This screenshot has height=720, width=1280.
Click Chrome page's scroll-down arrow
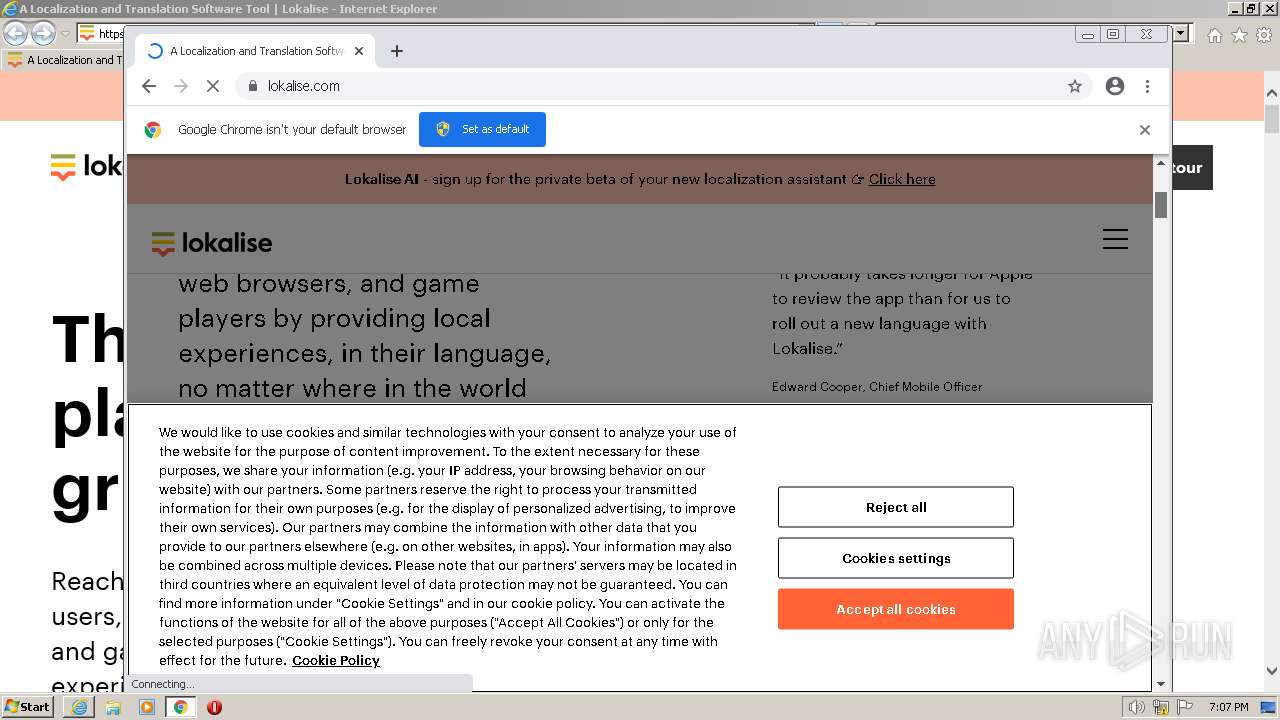click(x=1161, y=684)
